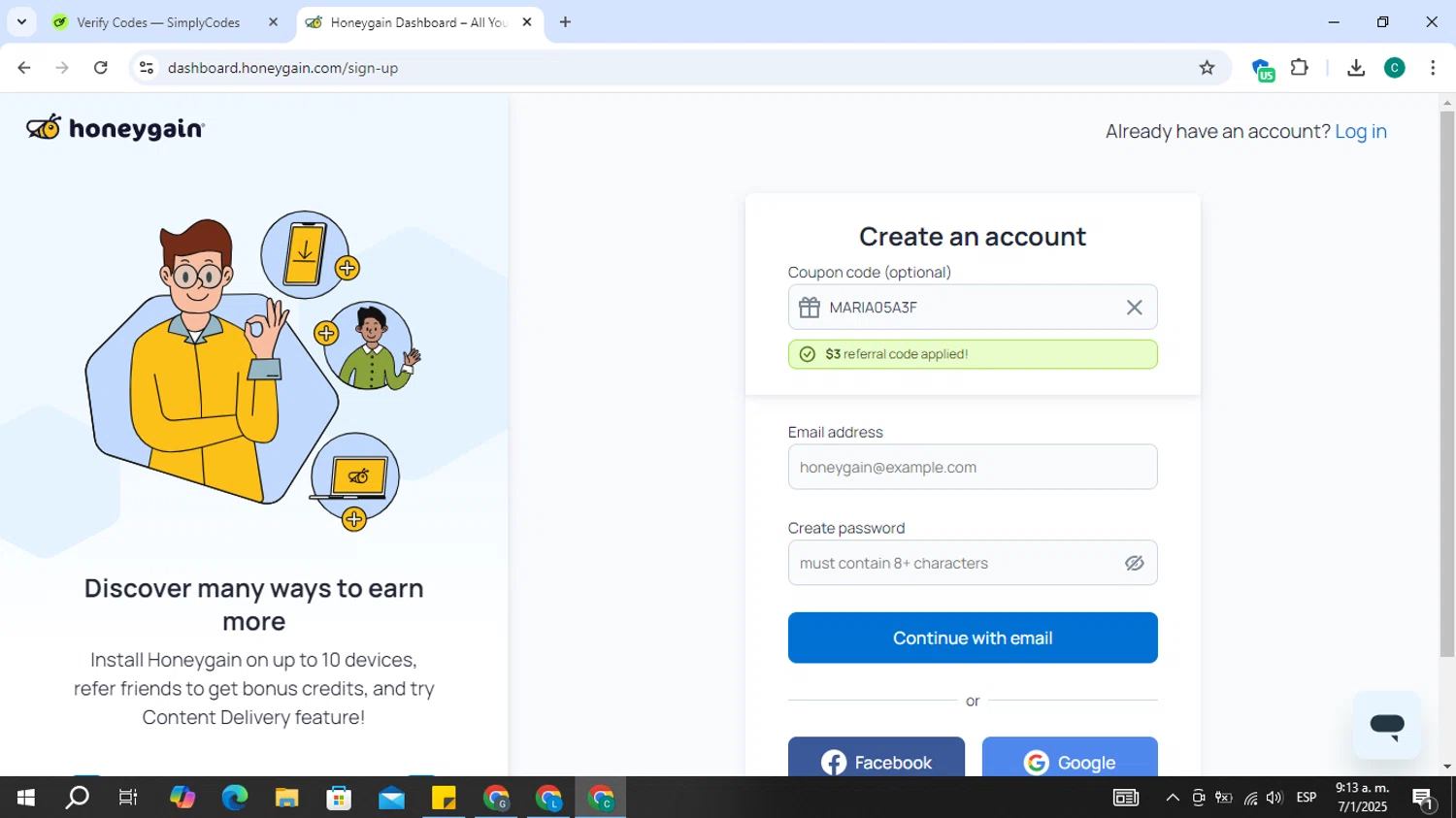This screenshot has height=818, width=1456.
Task: Launch Copilot from taskbar
Action: pyautogui.click(x=182, y=798)
